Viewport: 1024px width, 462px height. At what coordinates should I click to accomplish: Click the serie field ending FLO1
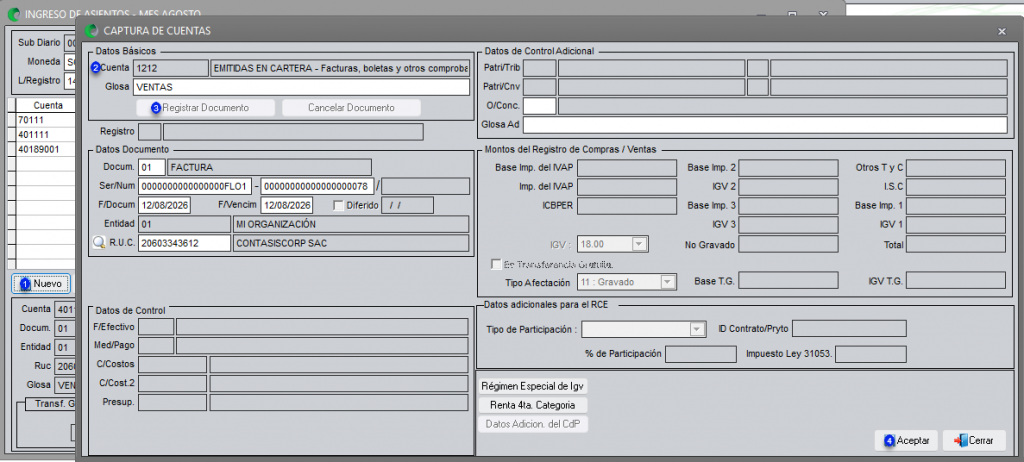pos(195,186)
